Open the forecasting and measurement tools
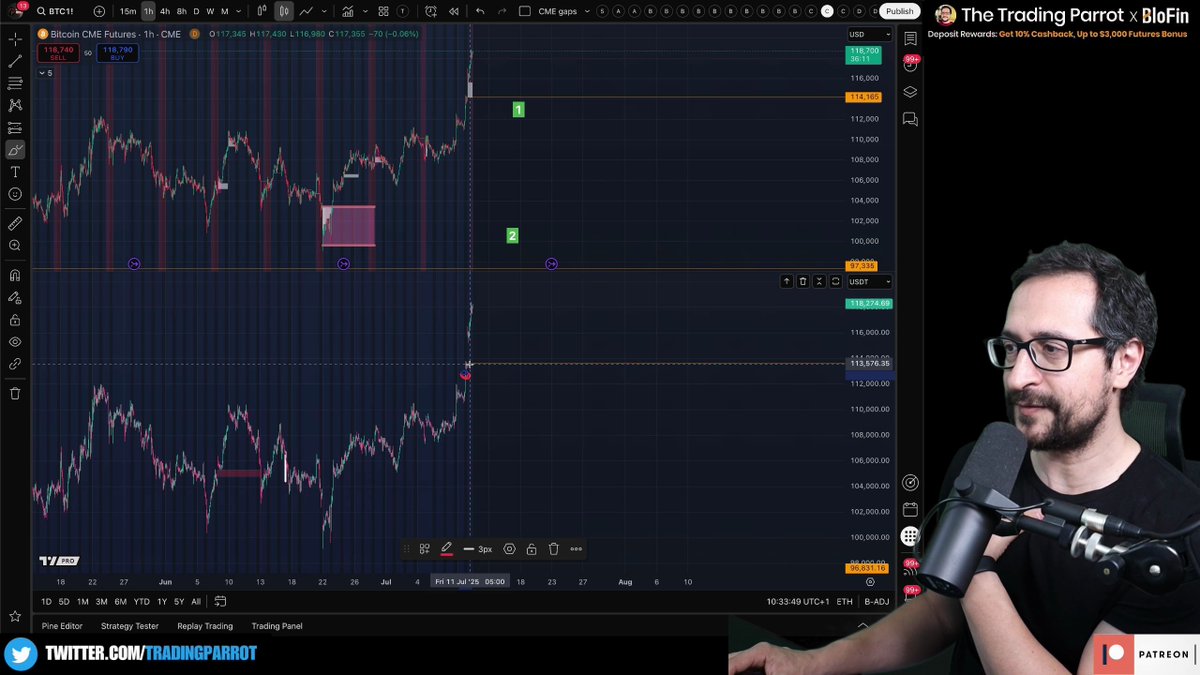The height and width of the screenshot is (675, 1200). (x=15, y=128)
